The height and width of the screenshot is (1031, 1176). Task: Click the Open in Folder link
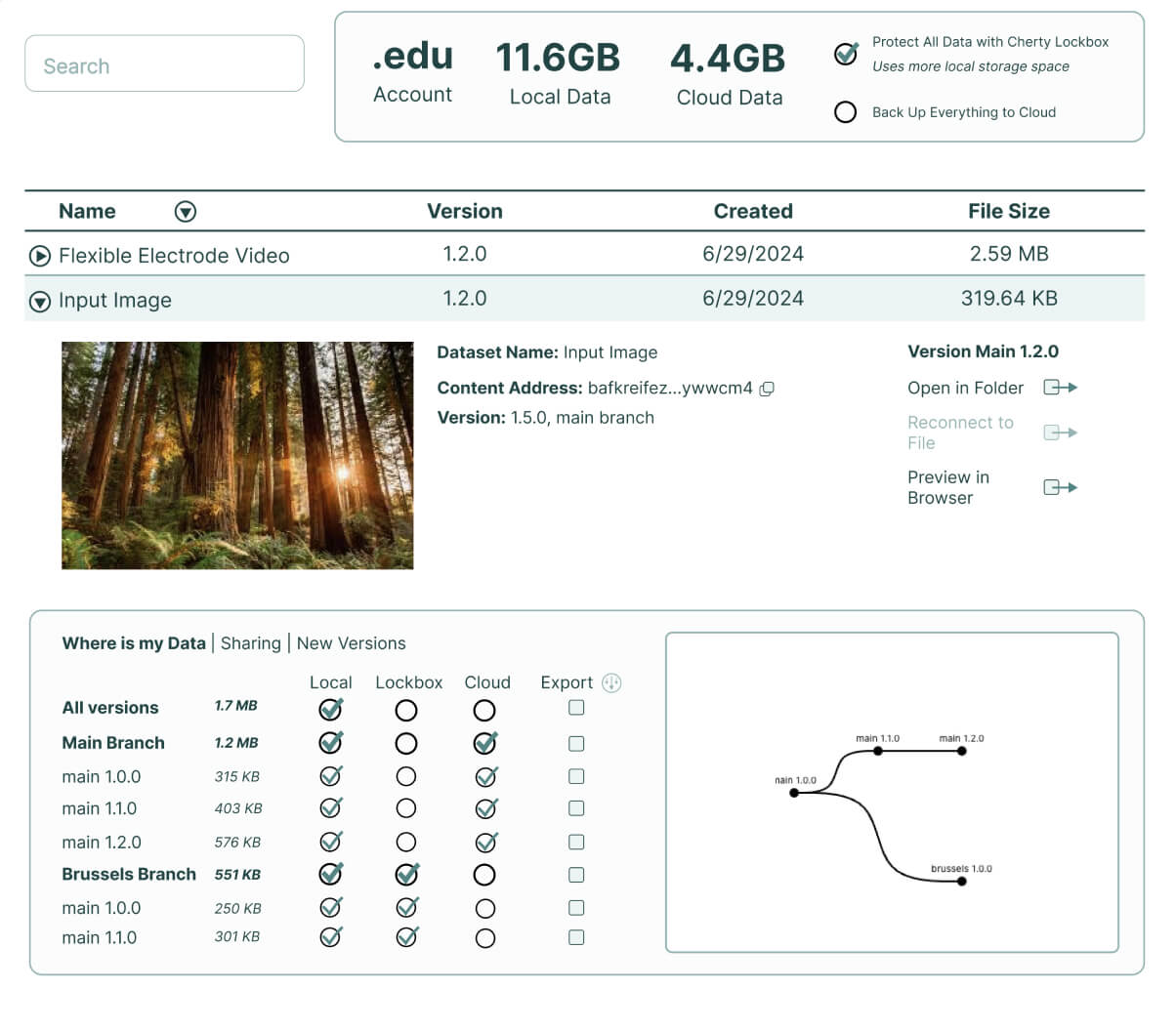tap(965, 388)
